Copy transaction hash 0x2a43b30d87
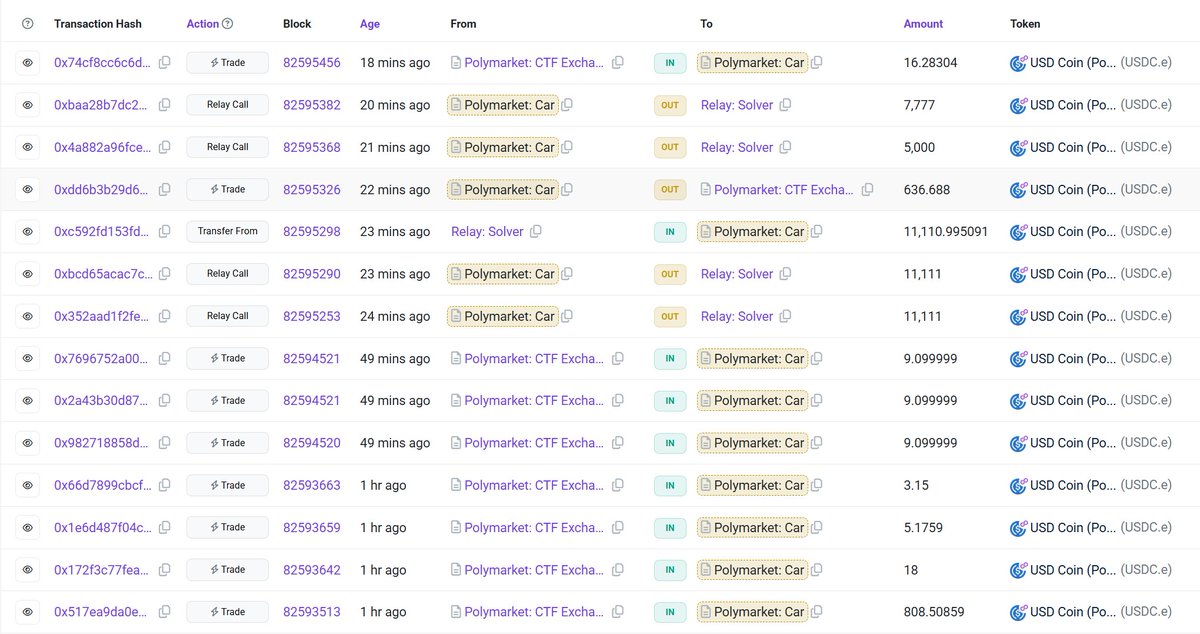The width and height of the screenshot is (1200, 634). coord(165,400)
